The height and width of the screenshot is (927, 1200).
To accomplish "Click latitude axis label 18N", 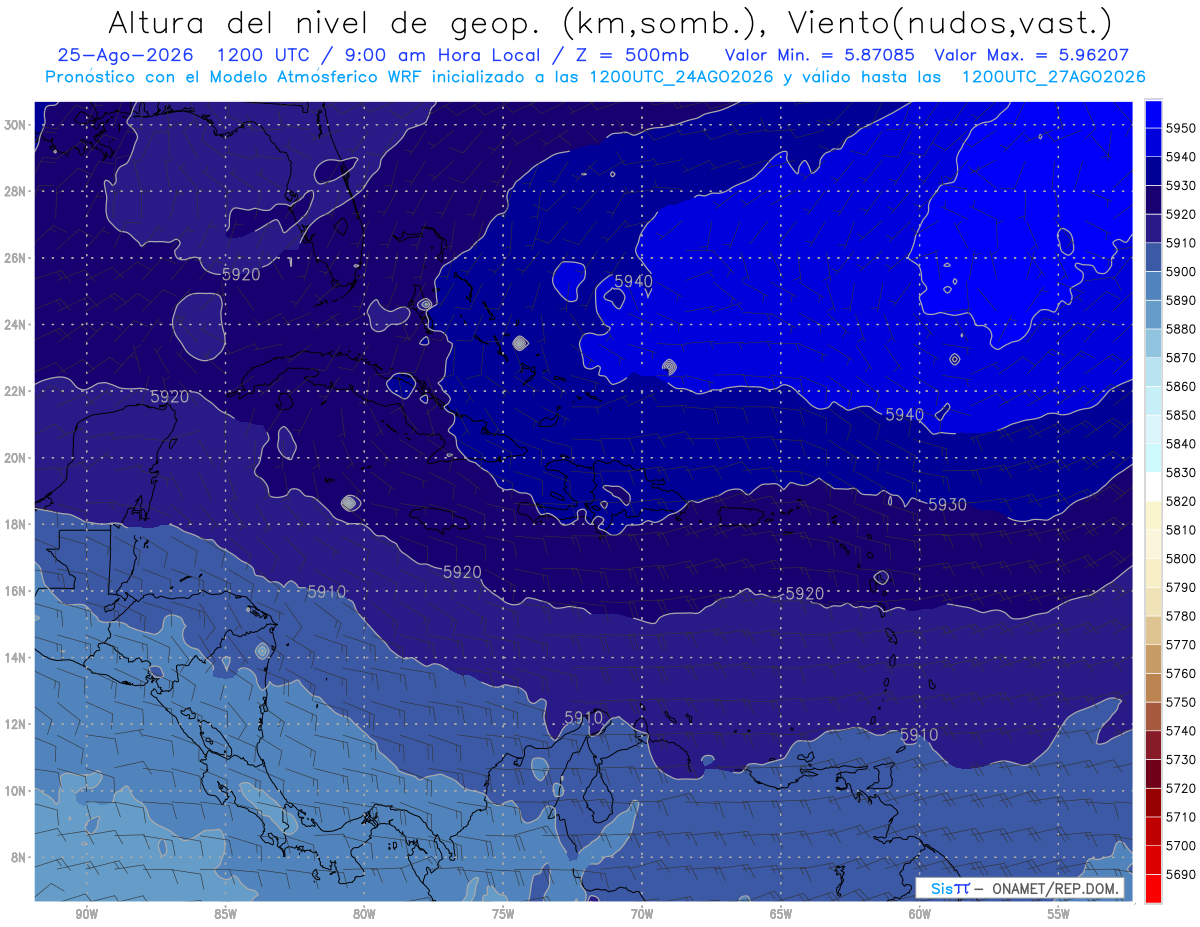I will click(15, 524).
